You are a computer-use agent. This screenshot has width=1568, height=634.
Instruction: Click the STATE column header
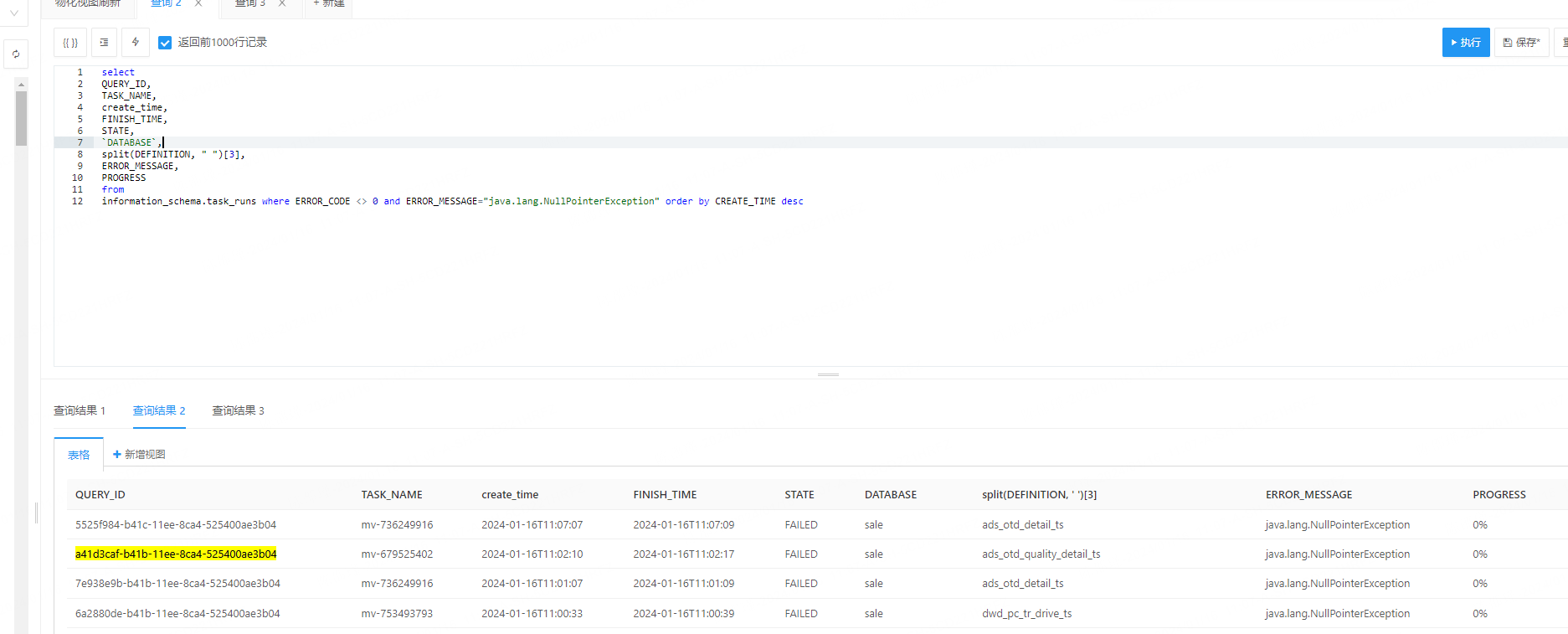click(799, 495)
